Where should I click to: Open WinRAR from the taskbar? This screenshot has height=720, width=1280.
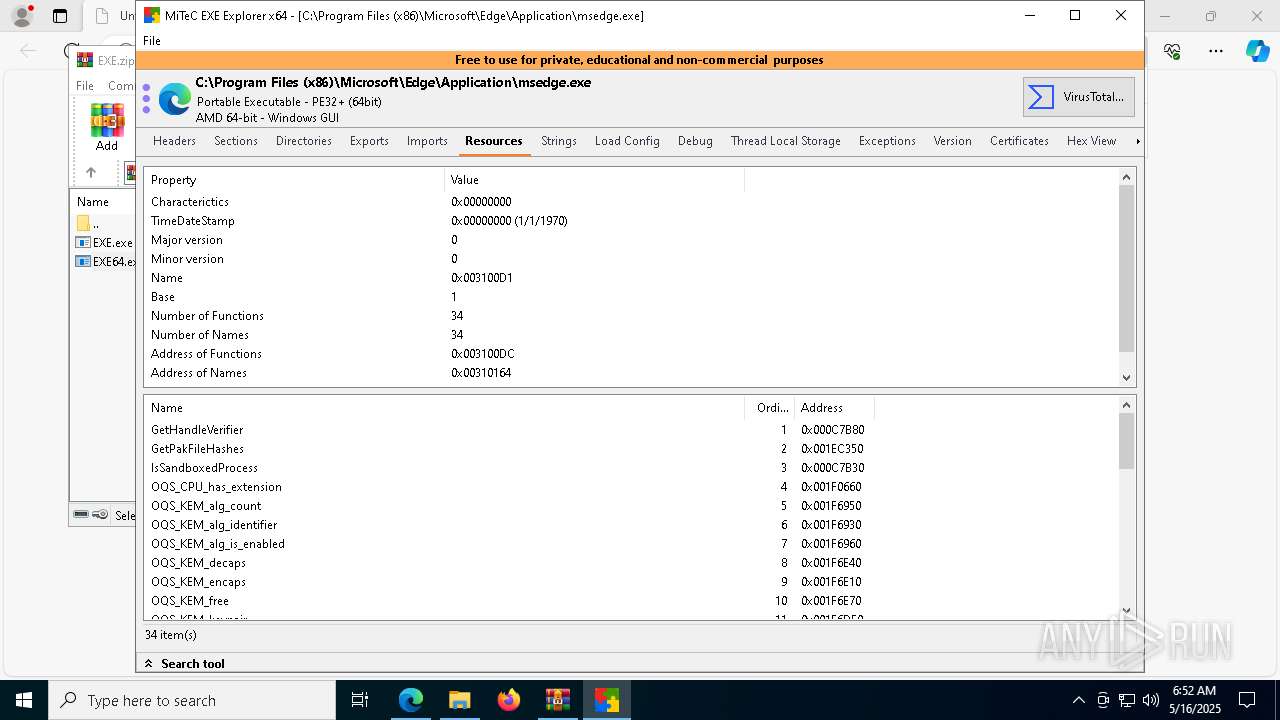tap(557, 700)
